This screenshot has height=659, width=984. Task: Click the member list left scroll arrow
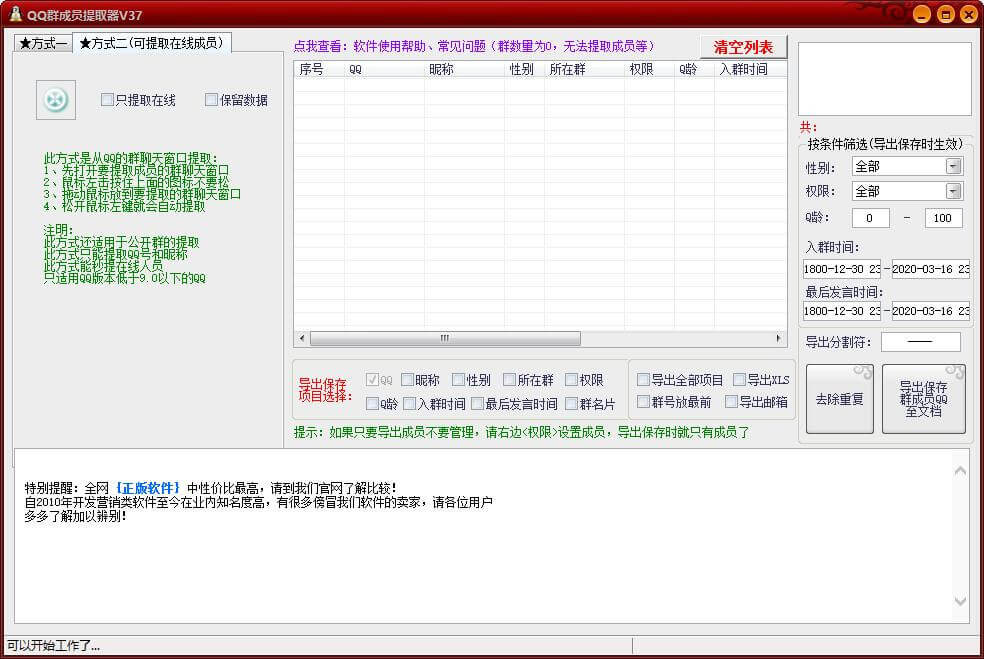pos(302,338)
